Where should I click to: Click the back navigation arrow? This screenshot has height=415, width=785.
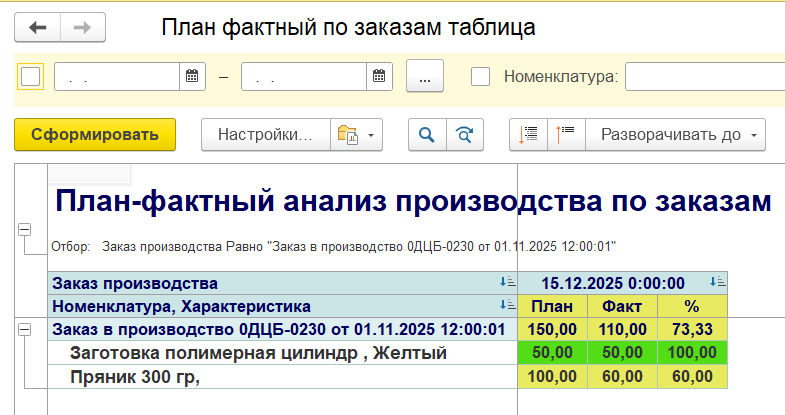(x=38, y=27)
